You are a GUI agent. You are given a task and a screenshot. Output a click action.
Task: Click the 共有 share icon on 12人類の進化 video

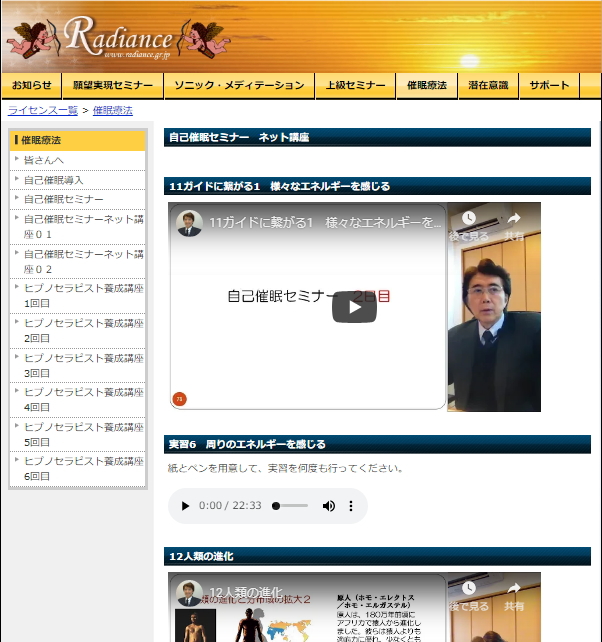click(514, 588)
